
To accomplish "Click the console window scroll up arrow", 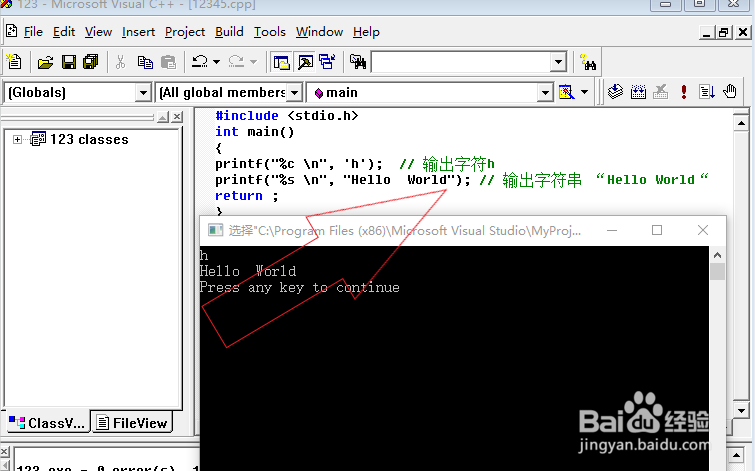I will pos(717,255).
